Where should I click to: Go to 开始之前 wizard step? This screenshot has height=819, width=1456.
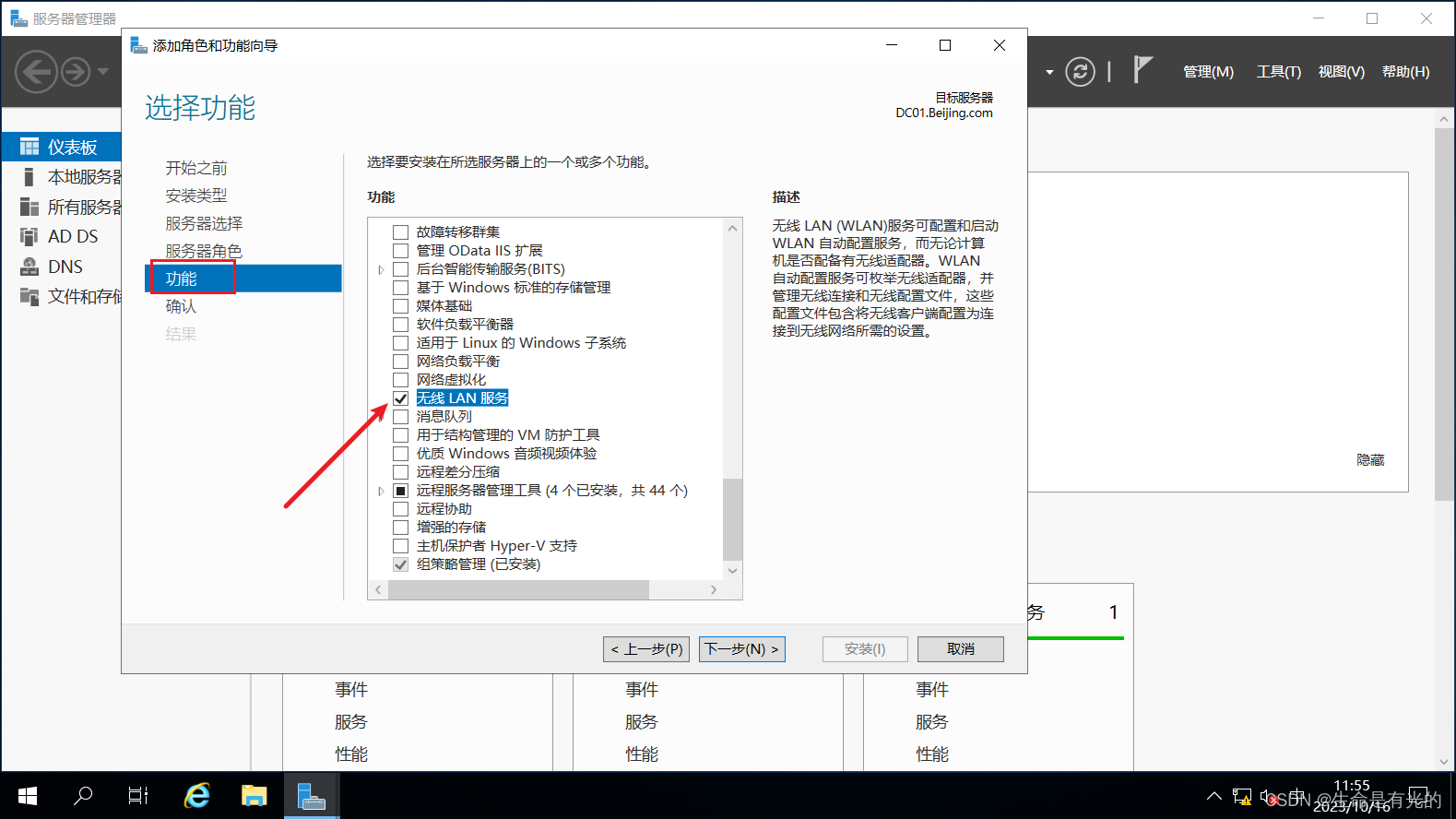click(x=196, y=168)
